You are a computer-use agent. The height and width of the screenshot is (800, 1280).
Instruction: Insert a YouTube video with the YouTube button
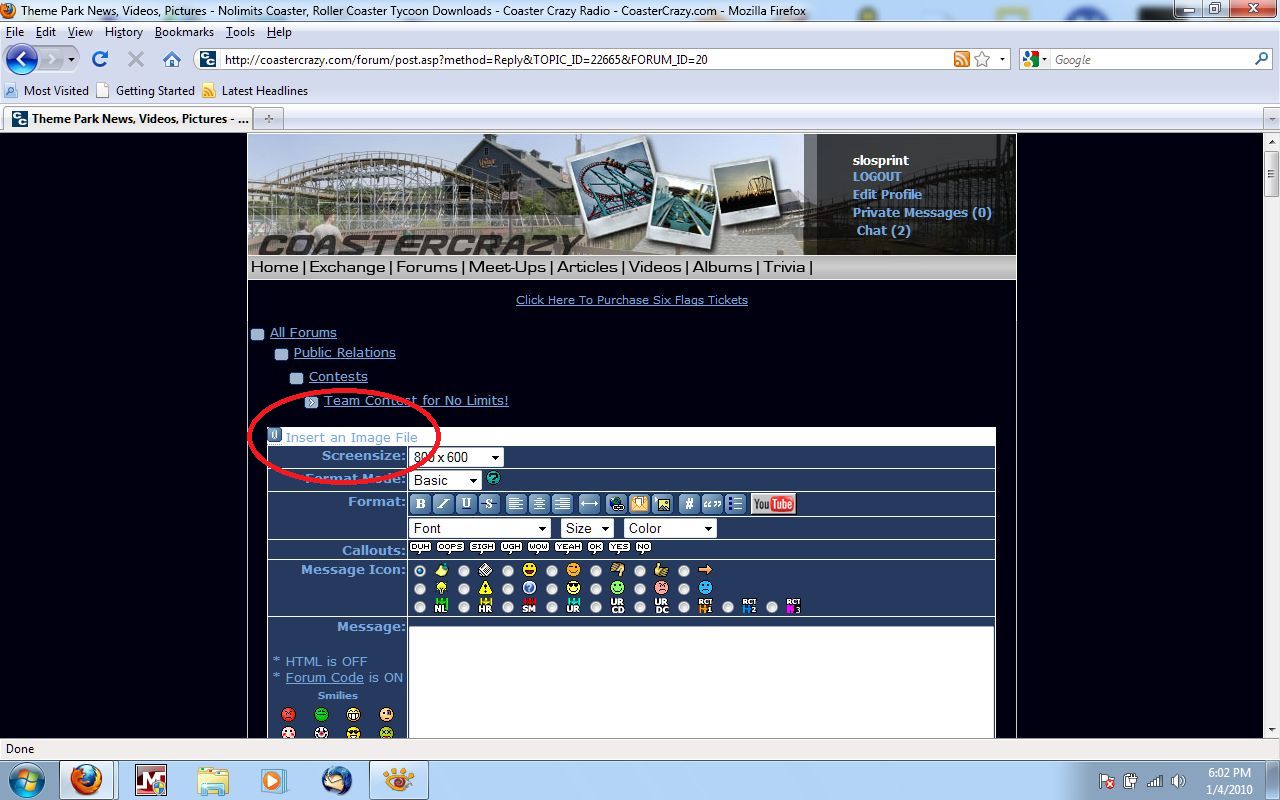(773, 504)
